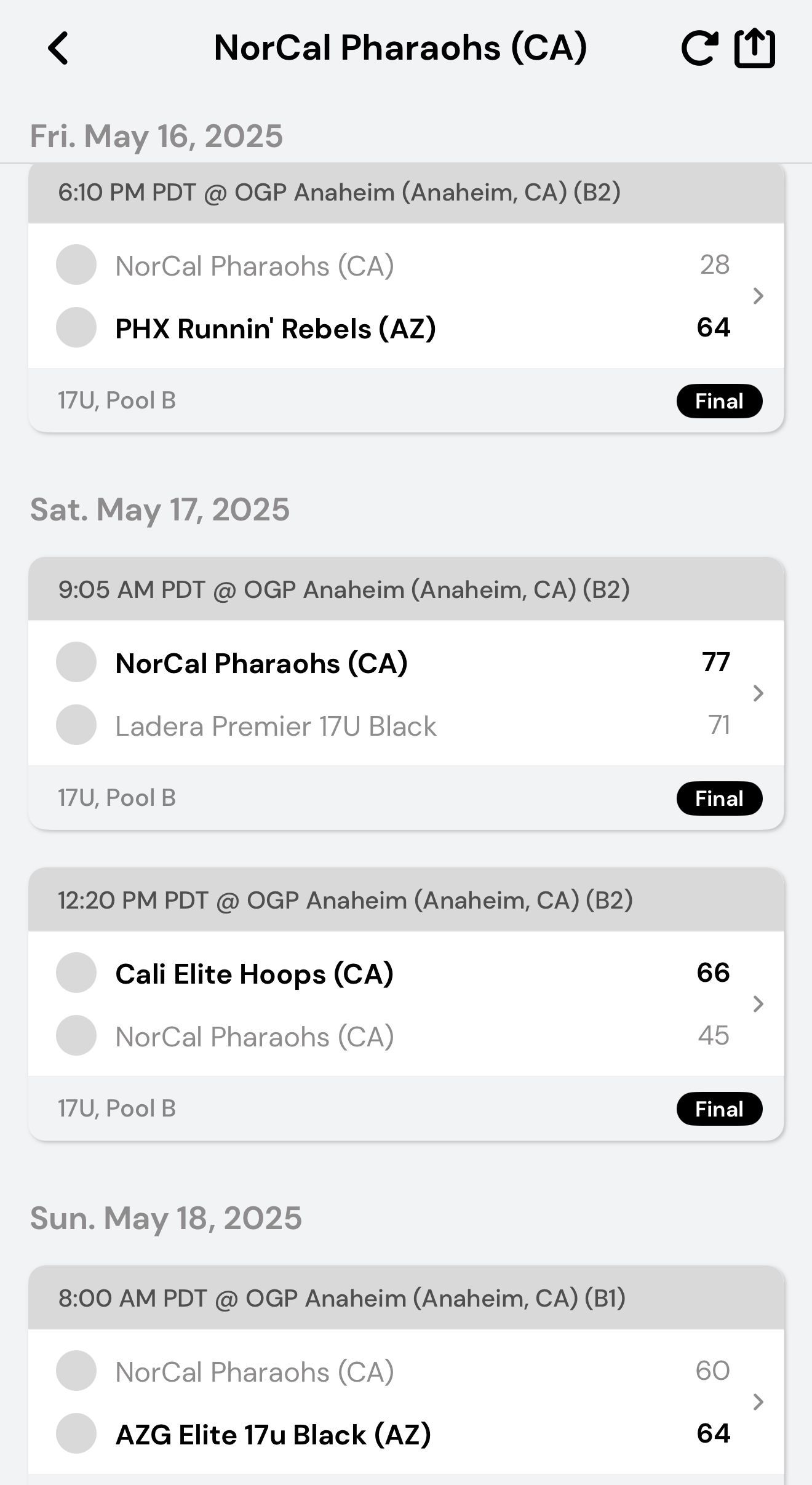The height and width of the screenshot is (1485, 812).
Task: Tap Final badge on Friday 6:10 PM game
Action: click(719, 401)
